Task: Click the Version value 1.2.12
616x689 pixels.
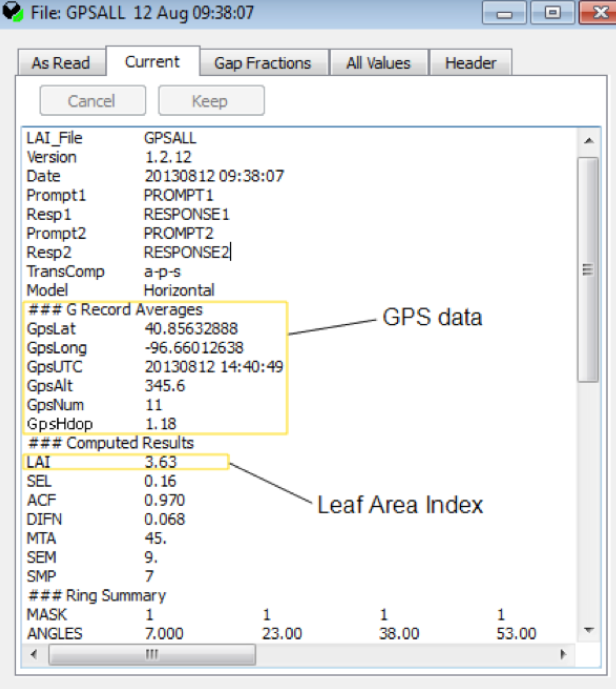Action: point(168,157)
